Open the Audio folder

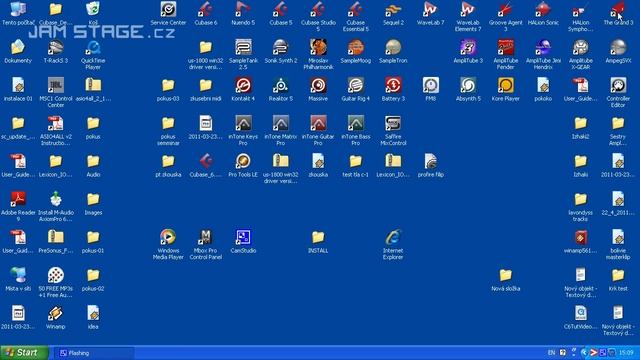[x=93, y=161]
